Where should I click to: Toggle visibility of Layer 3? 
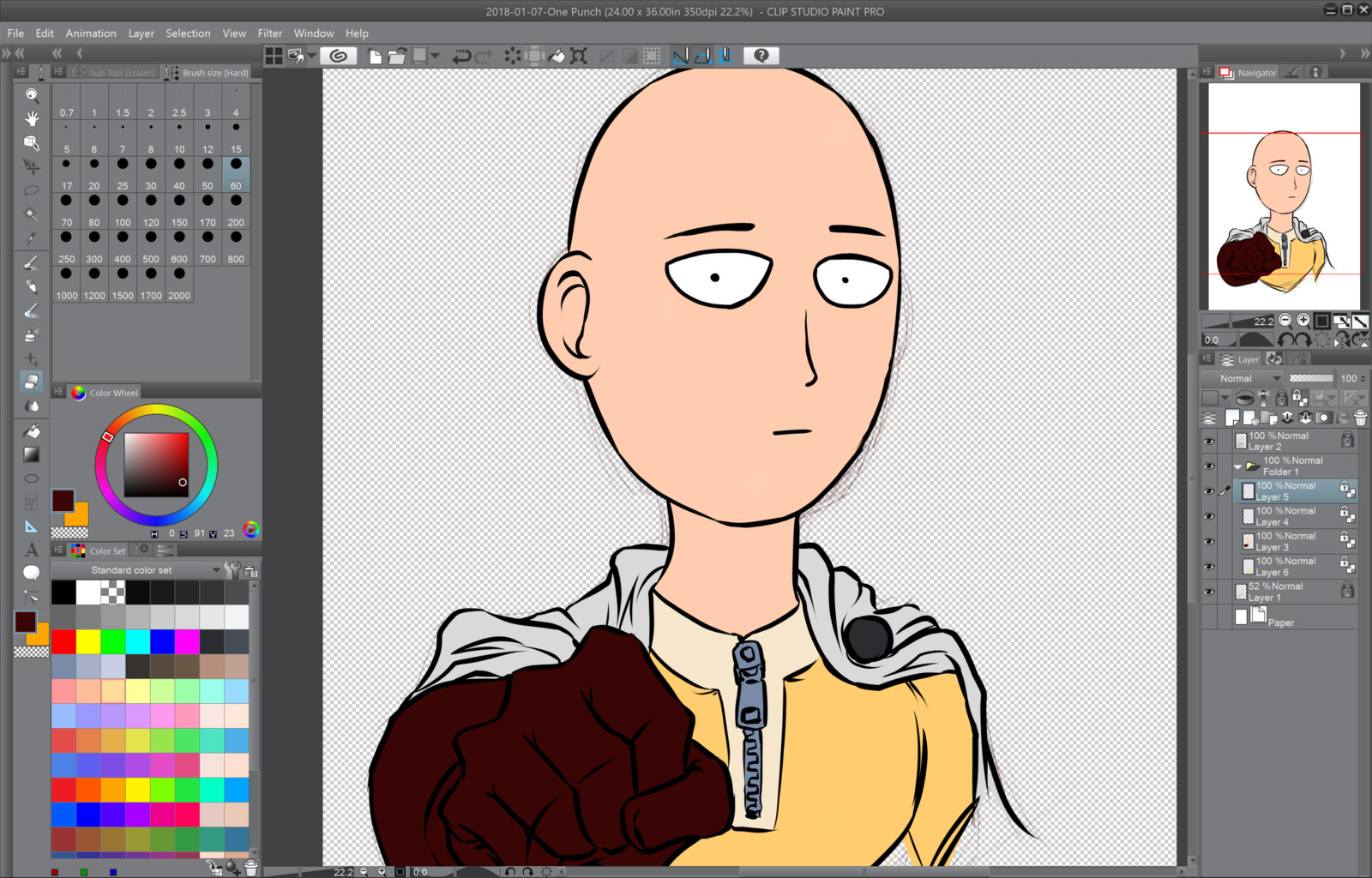tap(1209, 541)
